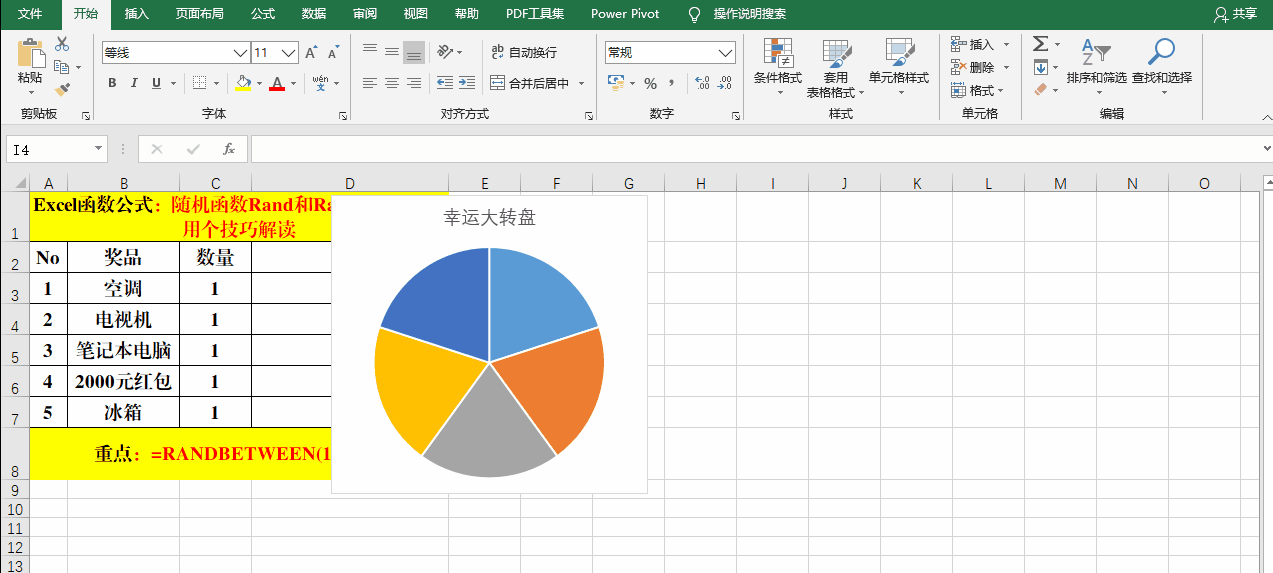Open the font size dropdown 11
The height and width of the screenshot is (573, 1273).
(289, 52)
